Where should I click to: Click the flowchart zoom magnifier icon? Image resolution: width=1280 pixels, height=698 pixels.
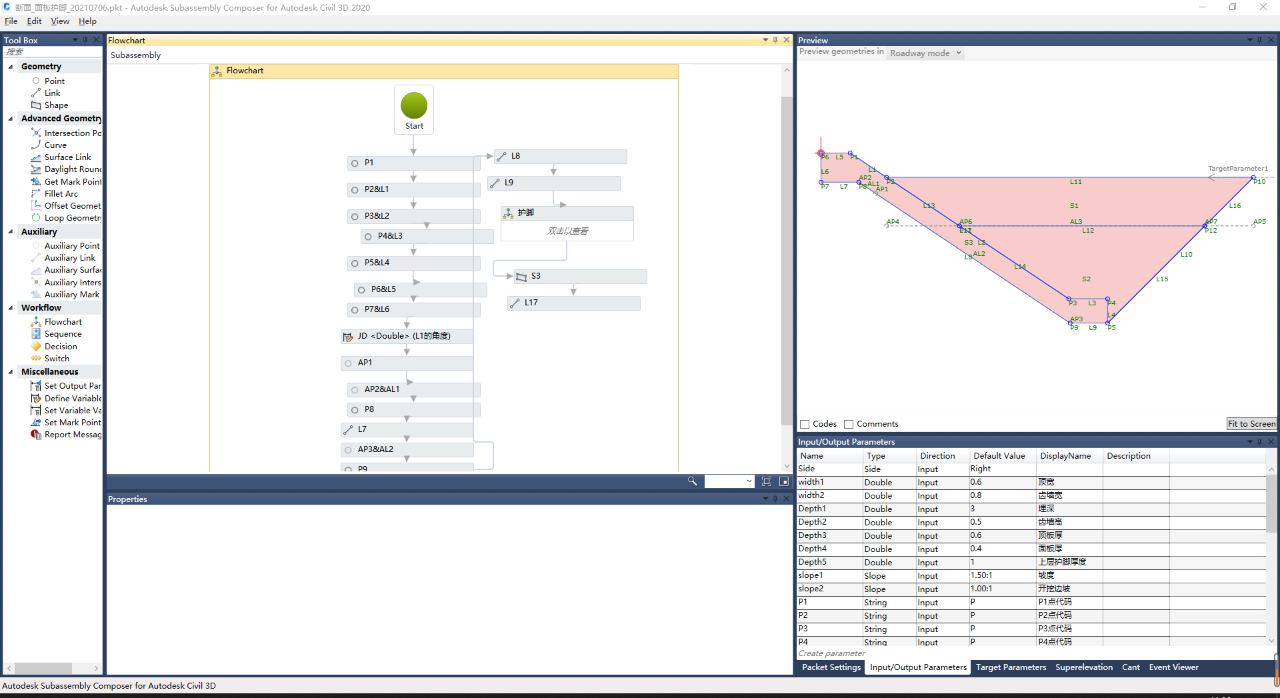click(x=692, y=481)
